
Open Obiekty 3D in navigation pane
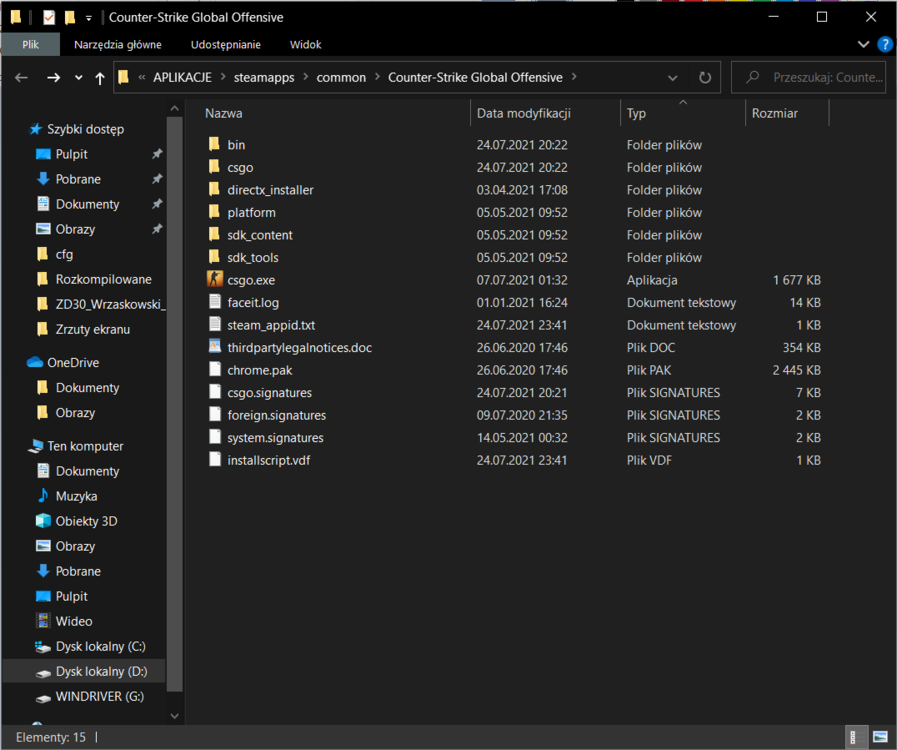coord(77,521)
